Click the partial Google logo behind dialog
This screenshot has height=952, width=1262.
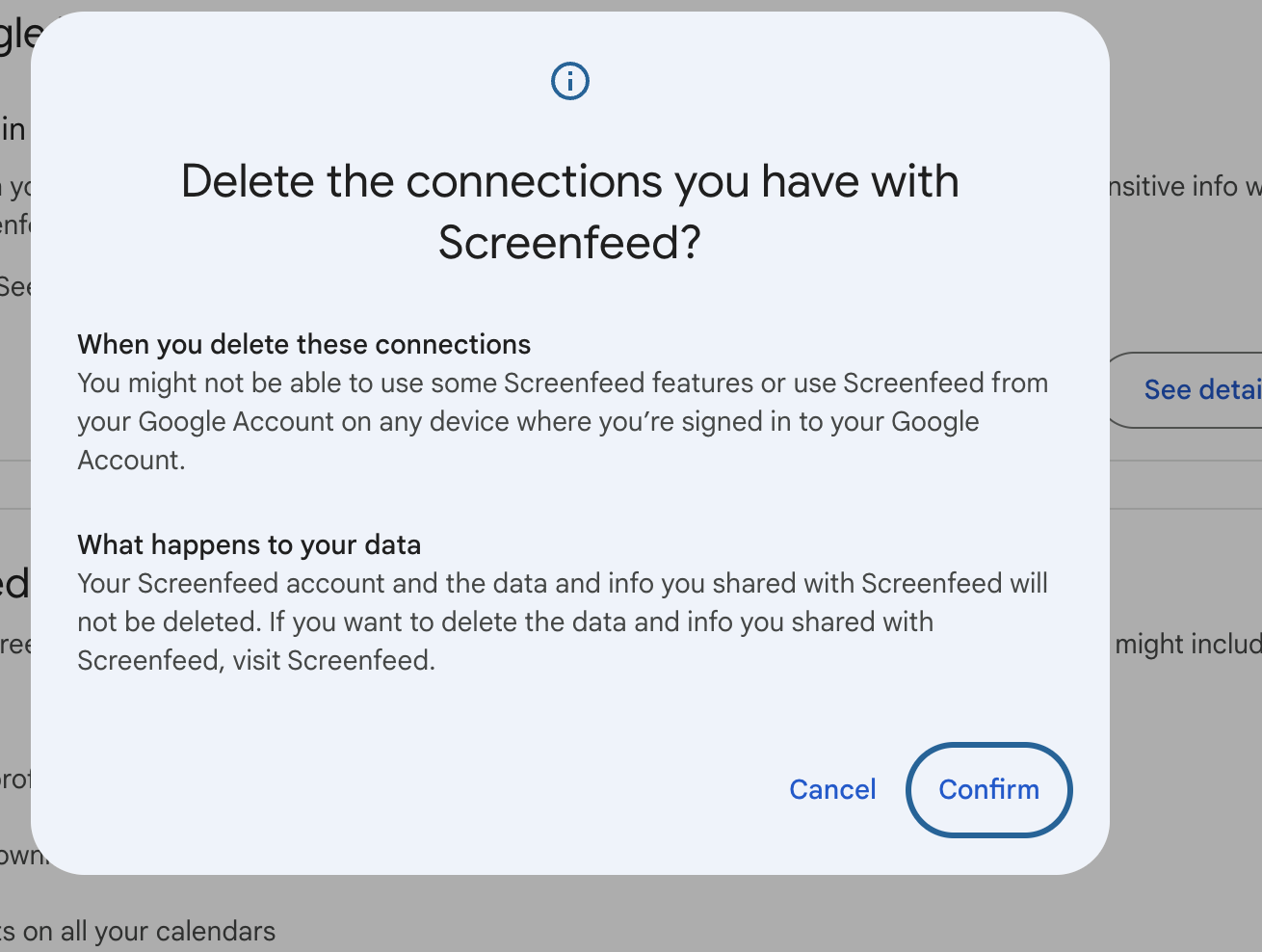pos(17,37)
